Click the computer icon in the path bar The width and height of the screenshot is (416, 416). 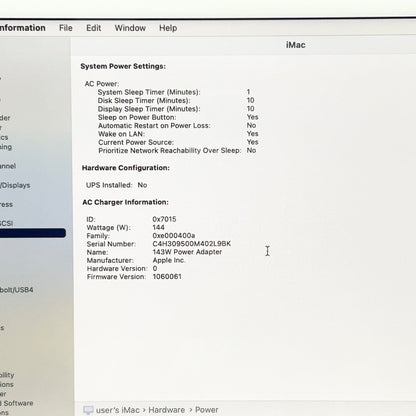click(x=88, y=410)
